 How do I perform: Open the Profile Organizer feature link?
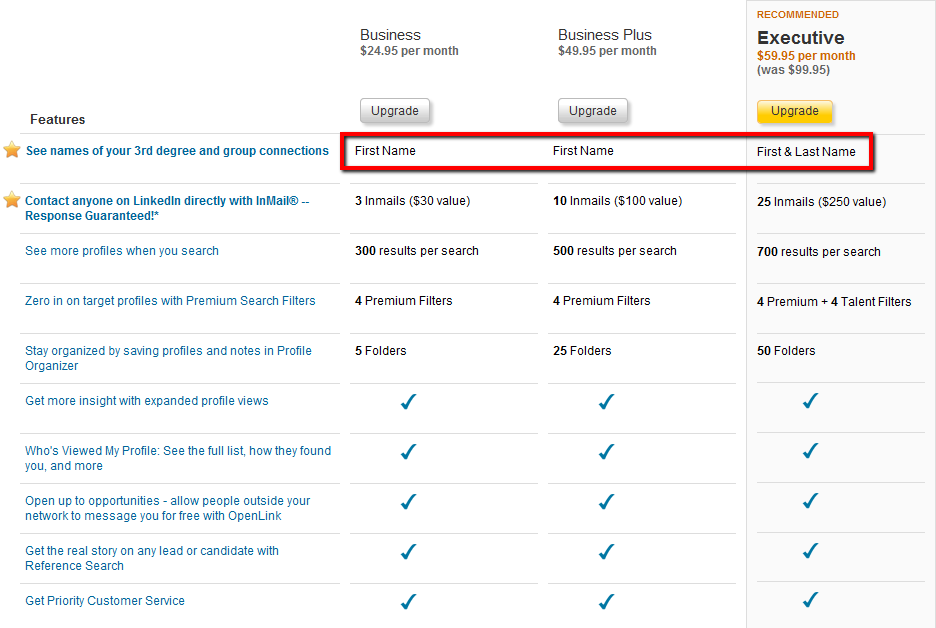[168, 358]
